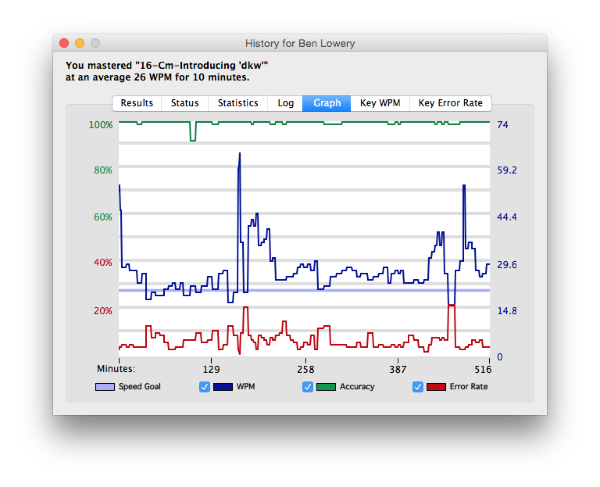Uncheck the Accuracy checkbox
This screenshot has width=600, height=487.
(x=307, y=387)
